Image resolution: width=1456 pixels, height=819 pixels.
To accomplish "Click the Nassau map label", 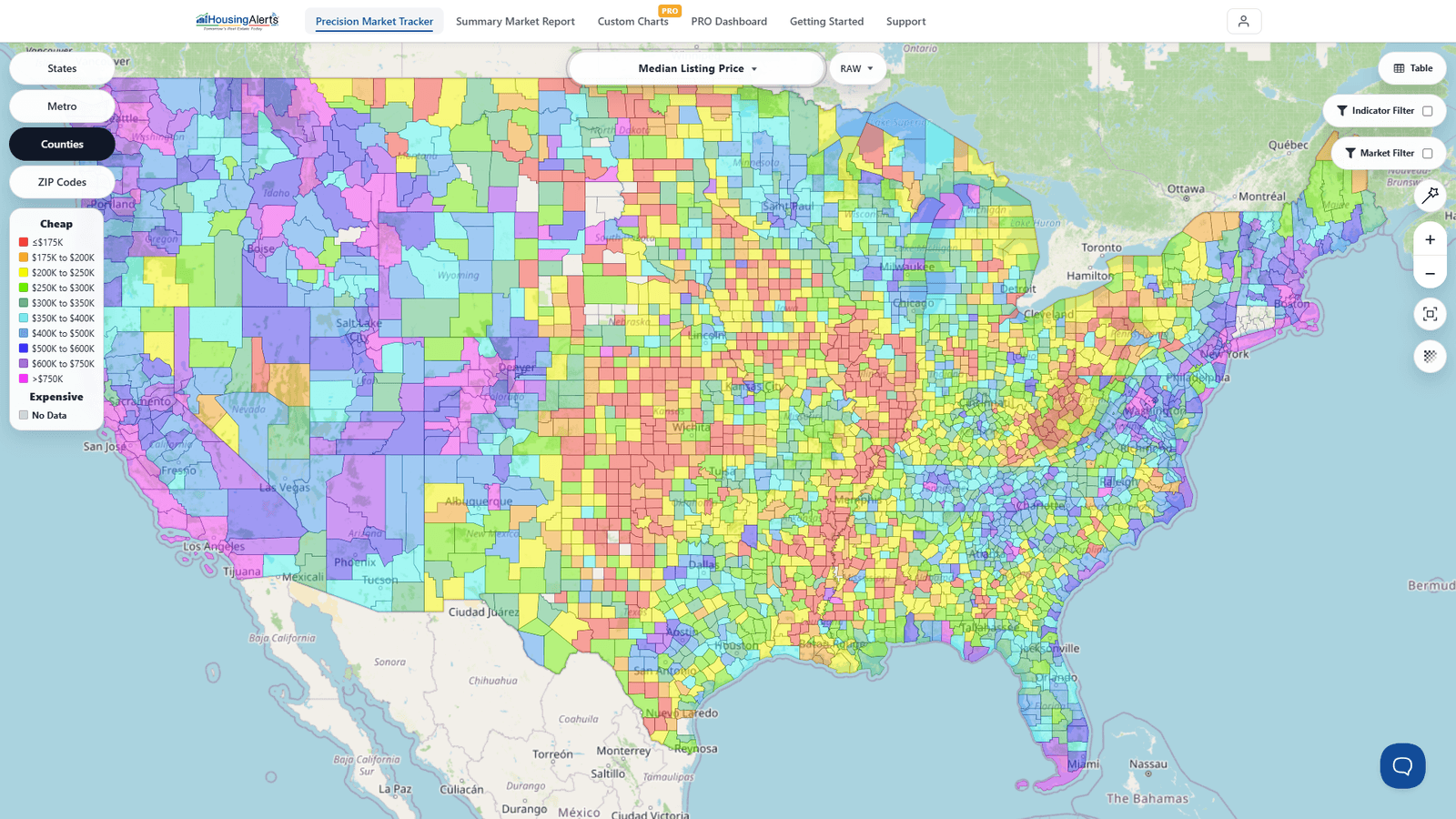I will 1148,764.
